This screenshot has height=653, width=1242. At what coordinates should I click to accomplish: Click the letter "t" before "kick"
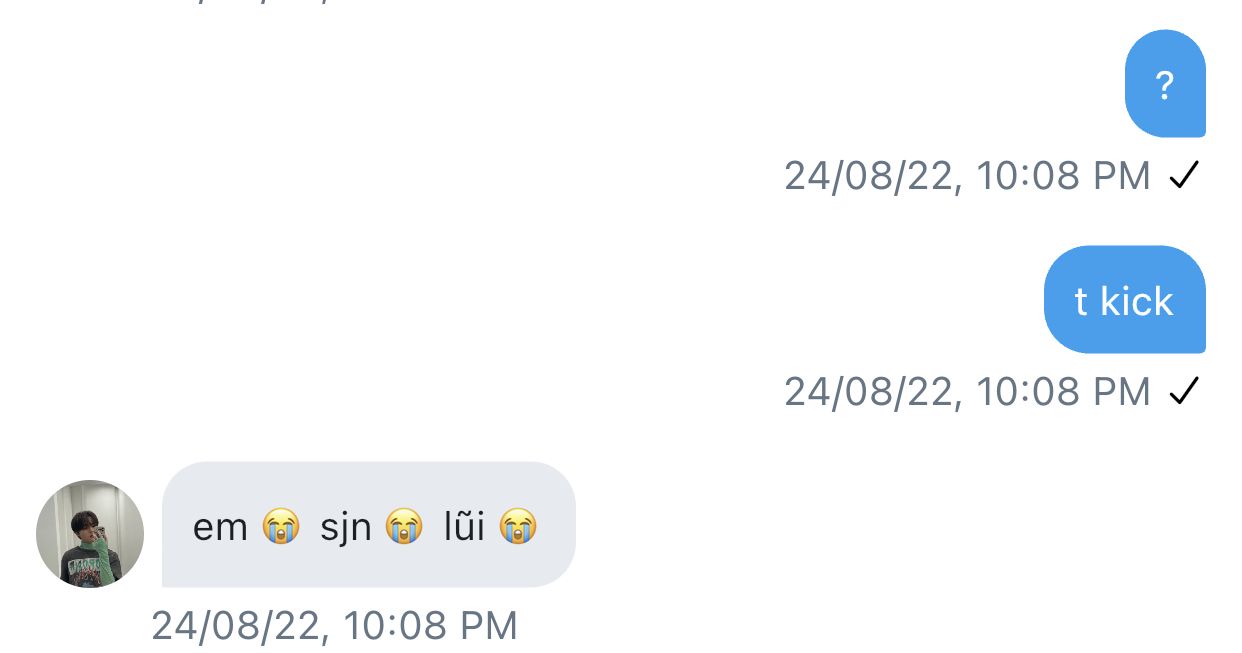click(1081, 302)
